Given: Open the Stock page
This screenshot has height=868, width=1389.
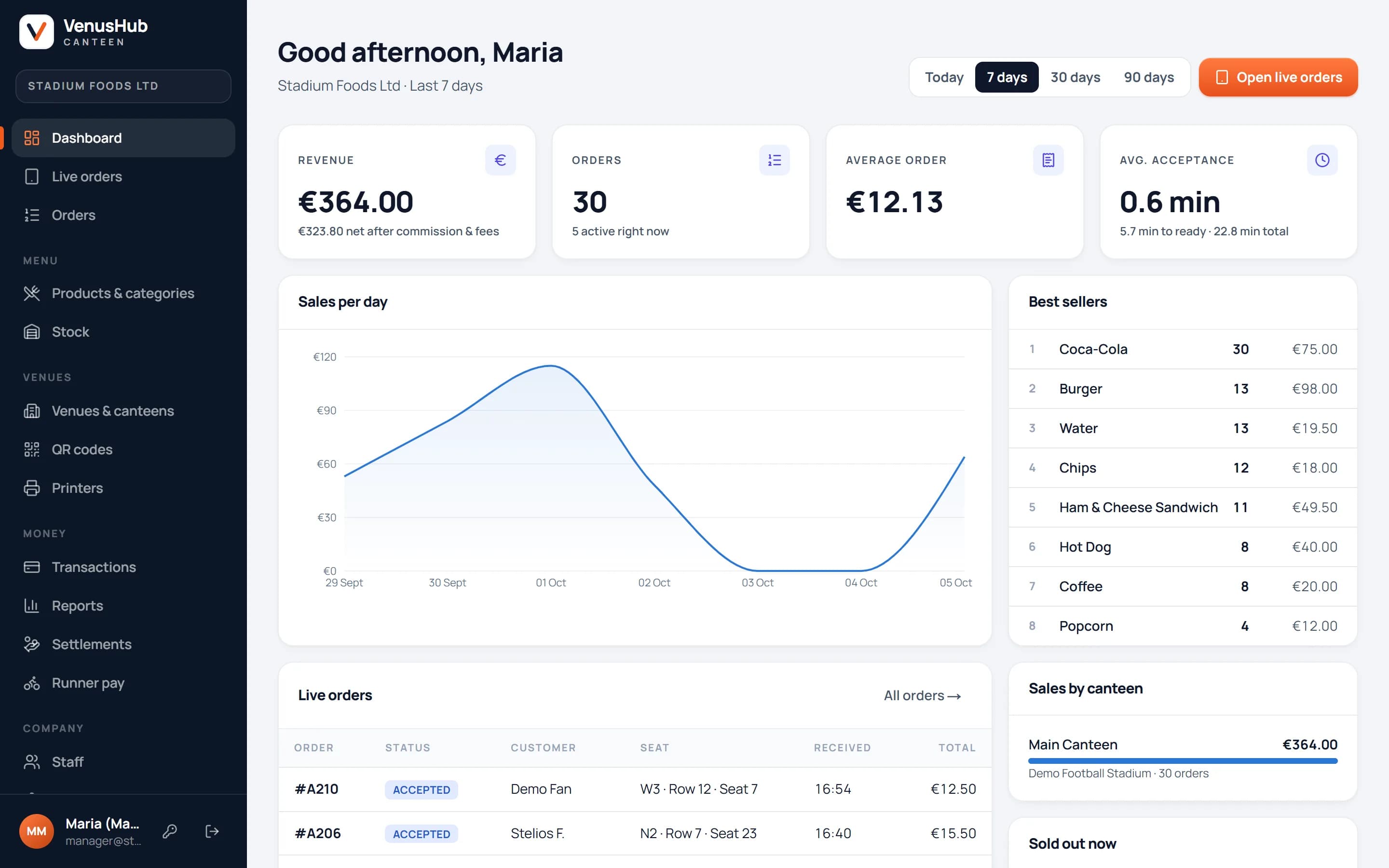Looking at the screenshot, I should pyautogui.click(x=123, y=332).
